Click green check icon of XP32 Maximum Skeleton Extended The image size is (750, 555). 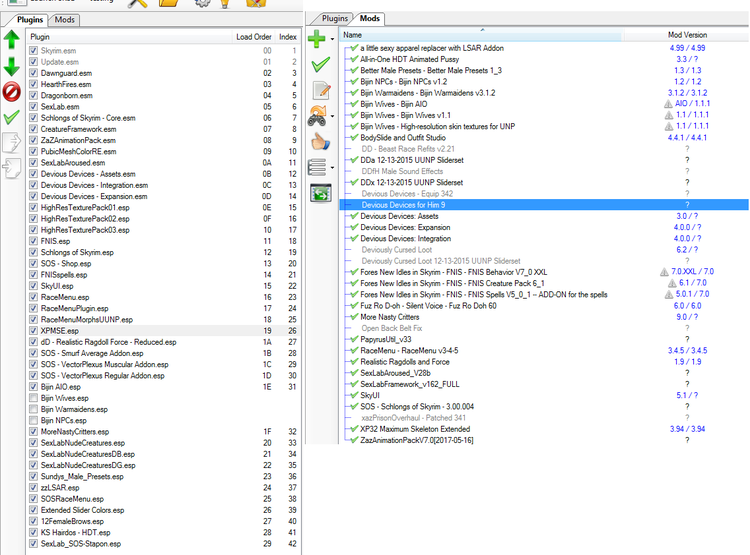(x=354, y=429)
